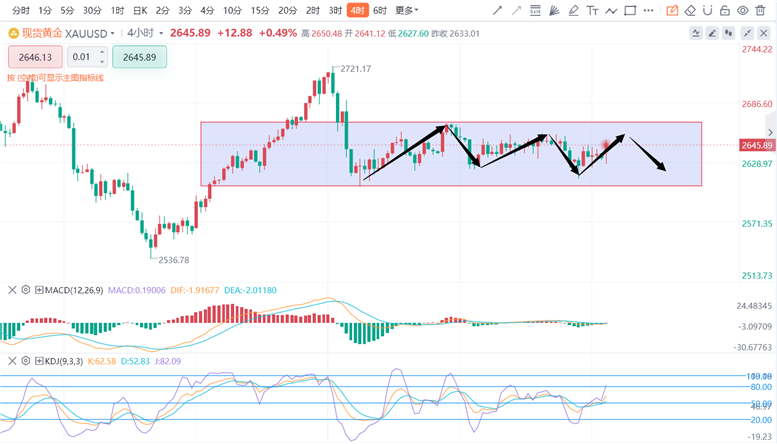Select the rectangle drawing tool
777x444 pixels.
click(630, 10)
